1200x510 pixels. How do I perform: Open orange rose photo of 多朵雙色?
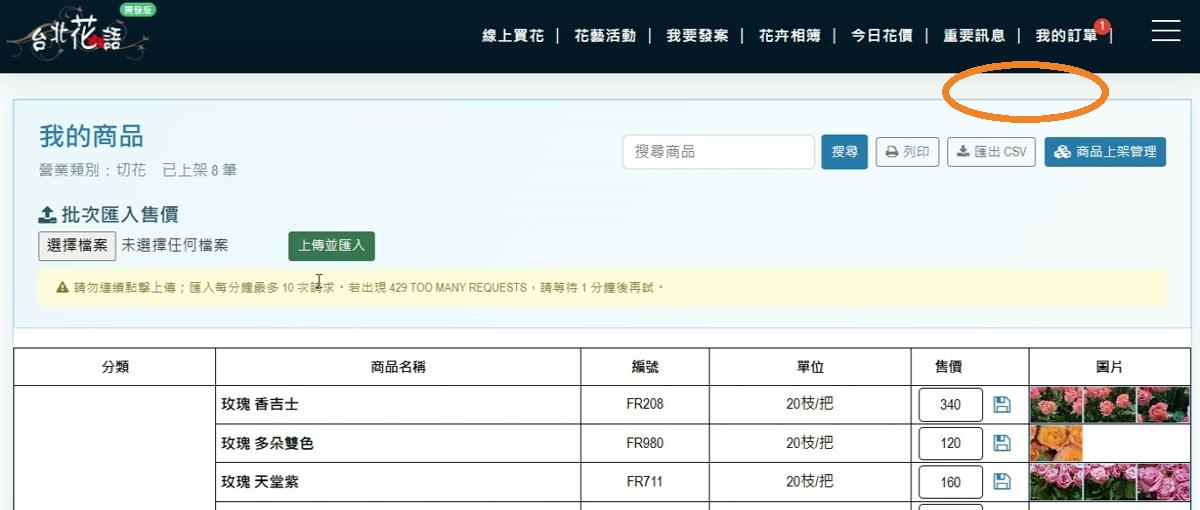coord(1056,443)
